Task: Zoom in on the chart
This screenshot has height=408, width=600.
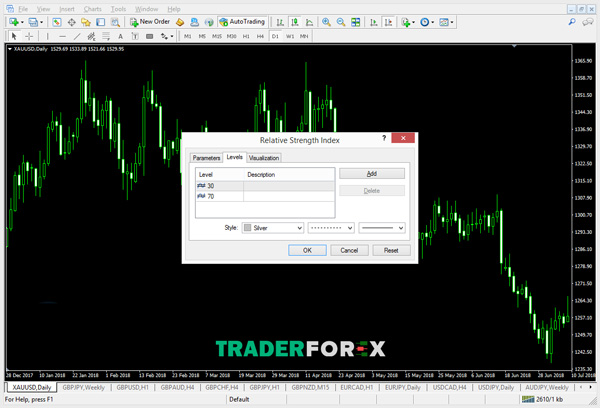Action: 326,22
